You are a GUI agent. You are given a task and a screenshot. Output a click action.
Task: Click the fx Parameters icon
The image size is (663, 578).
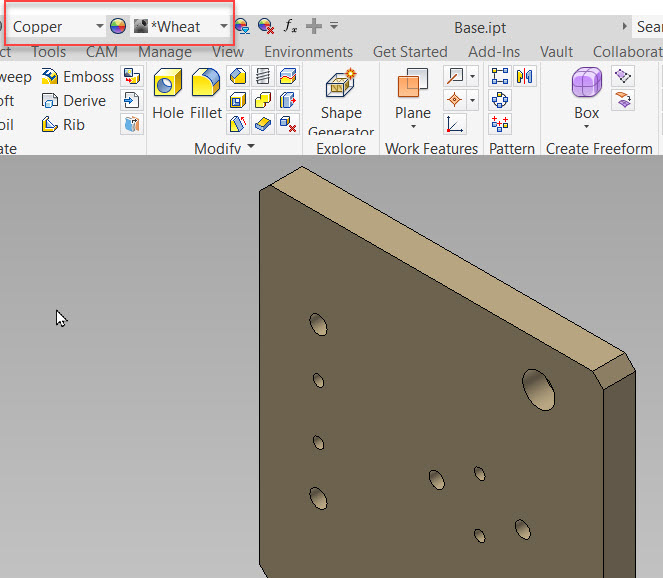point(290,26)
